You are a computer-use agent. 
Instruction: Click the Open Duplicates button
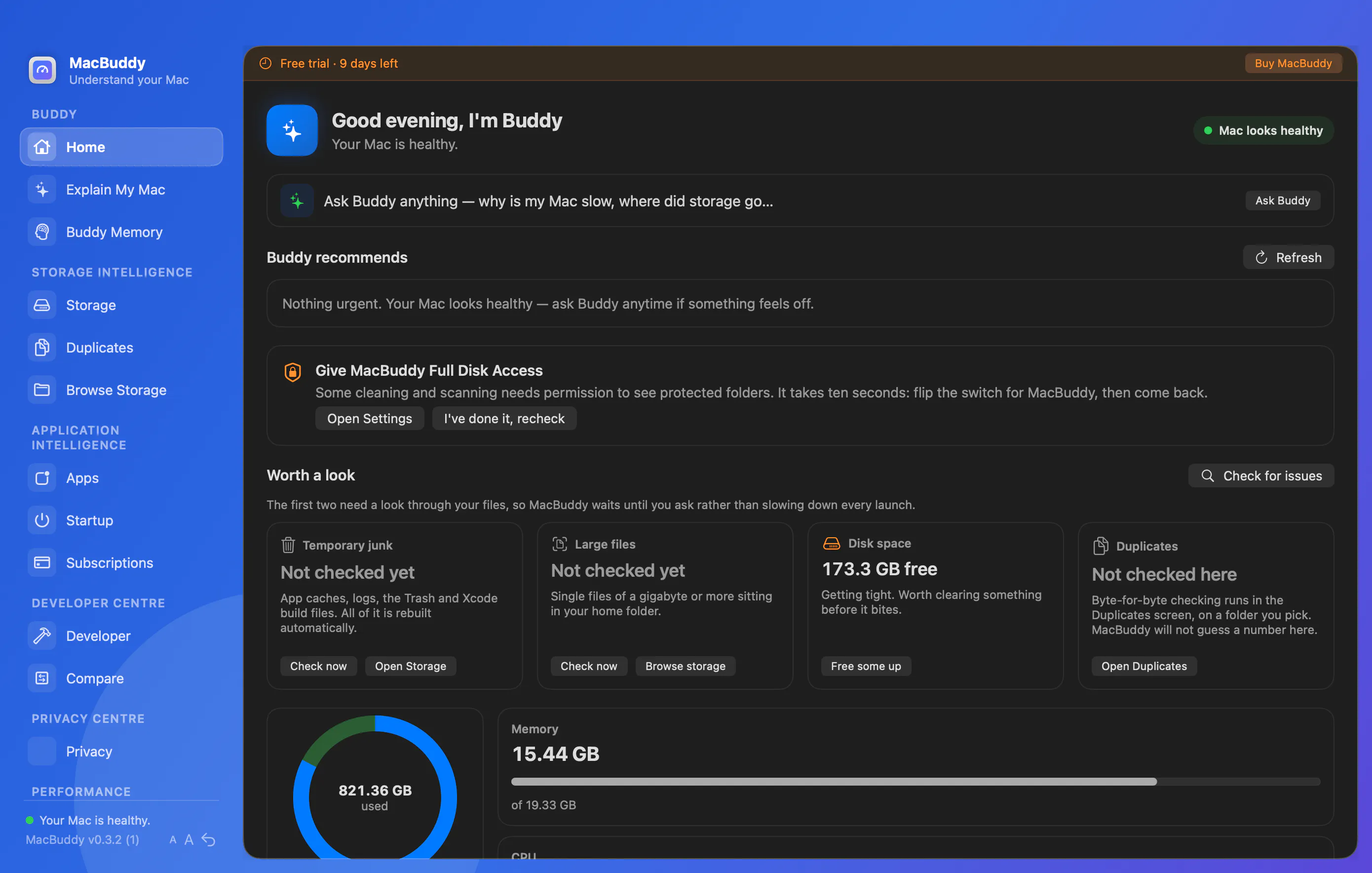tap(1144, 666)
